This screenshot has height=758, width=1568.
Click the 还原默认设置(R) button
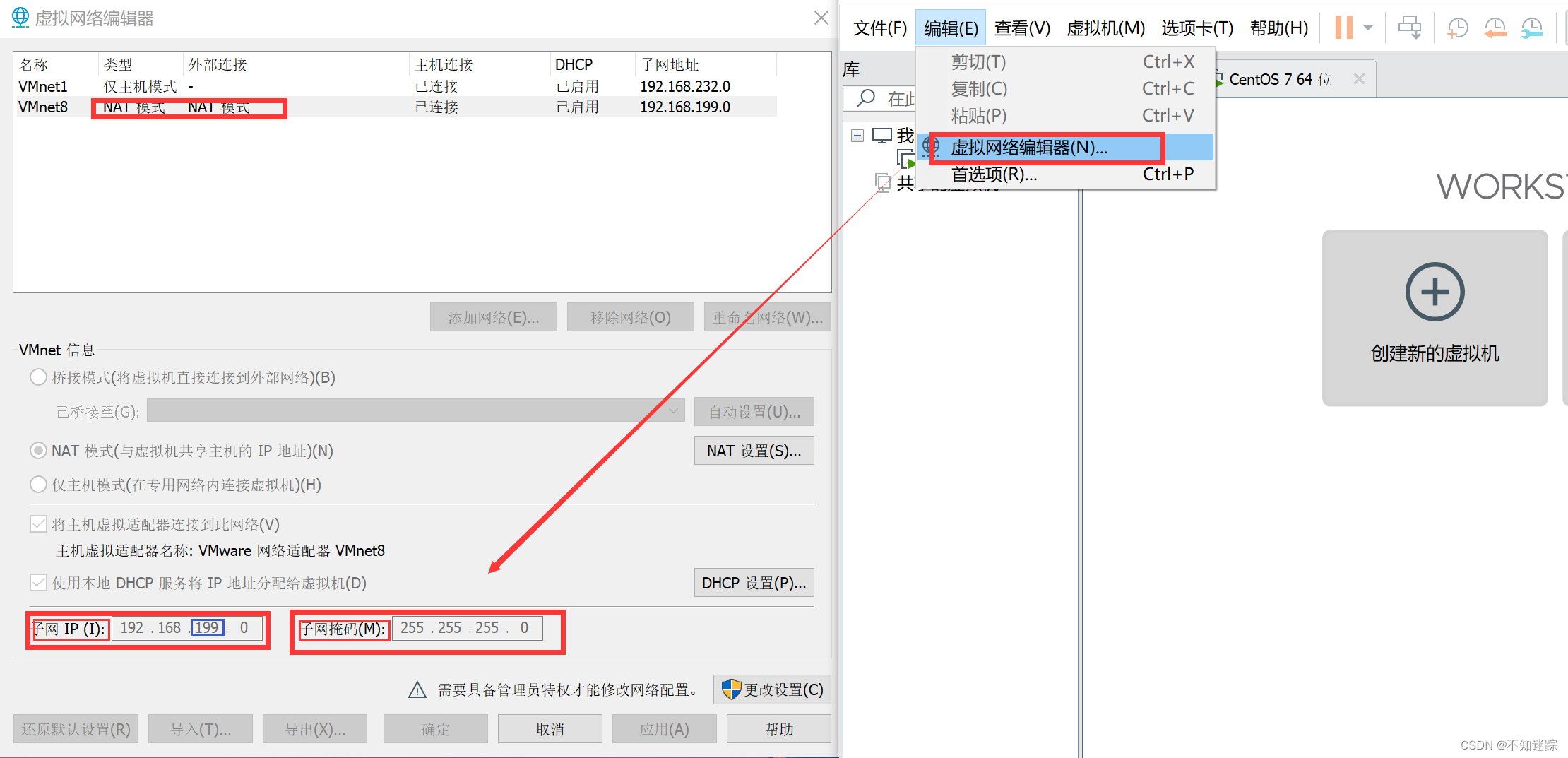[x=76, y=729]
